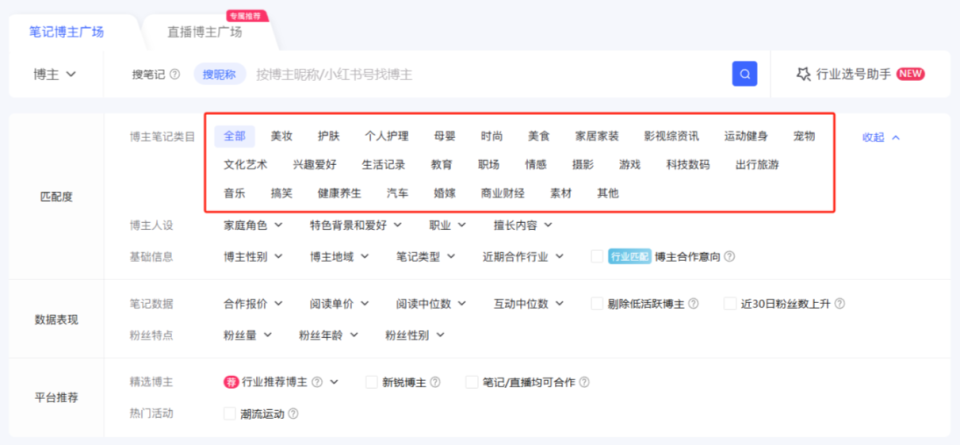
Task: Select the 美妆 category
Action: (282, 136)
